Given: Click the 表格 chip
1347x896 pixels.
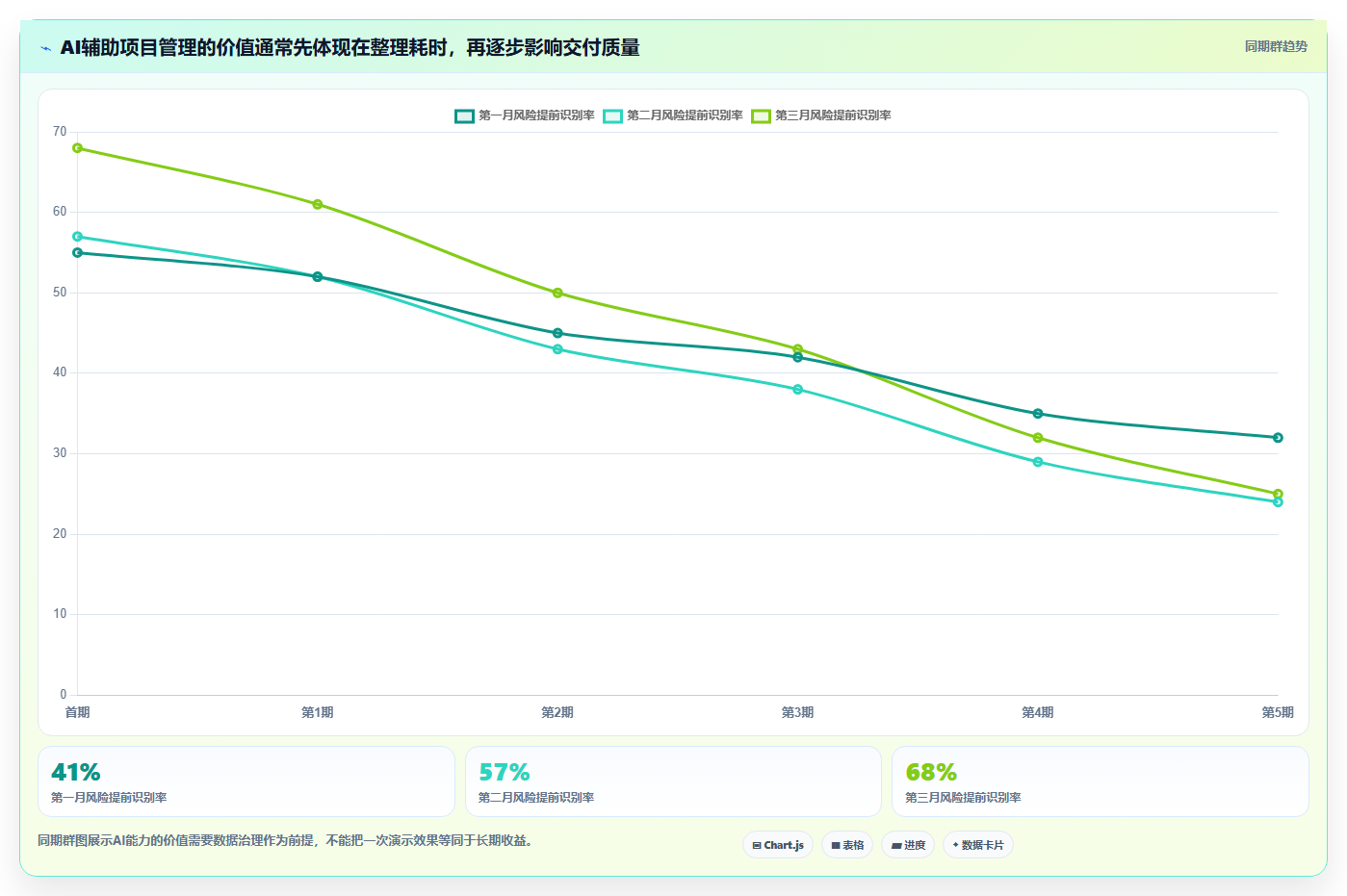Looking at the screenshot, I should (x=847, y=845).
